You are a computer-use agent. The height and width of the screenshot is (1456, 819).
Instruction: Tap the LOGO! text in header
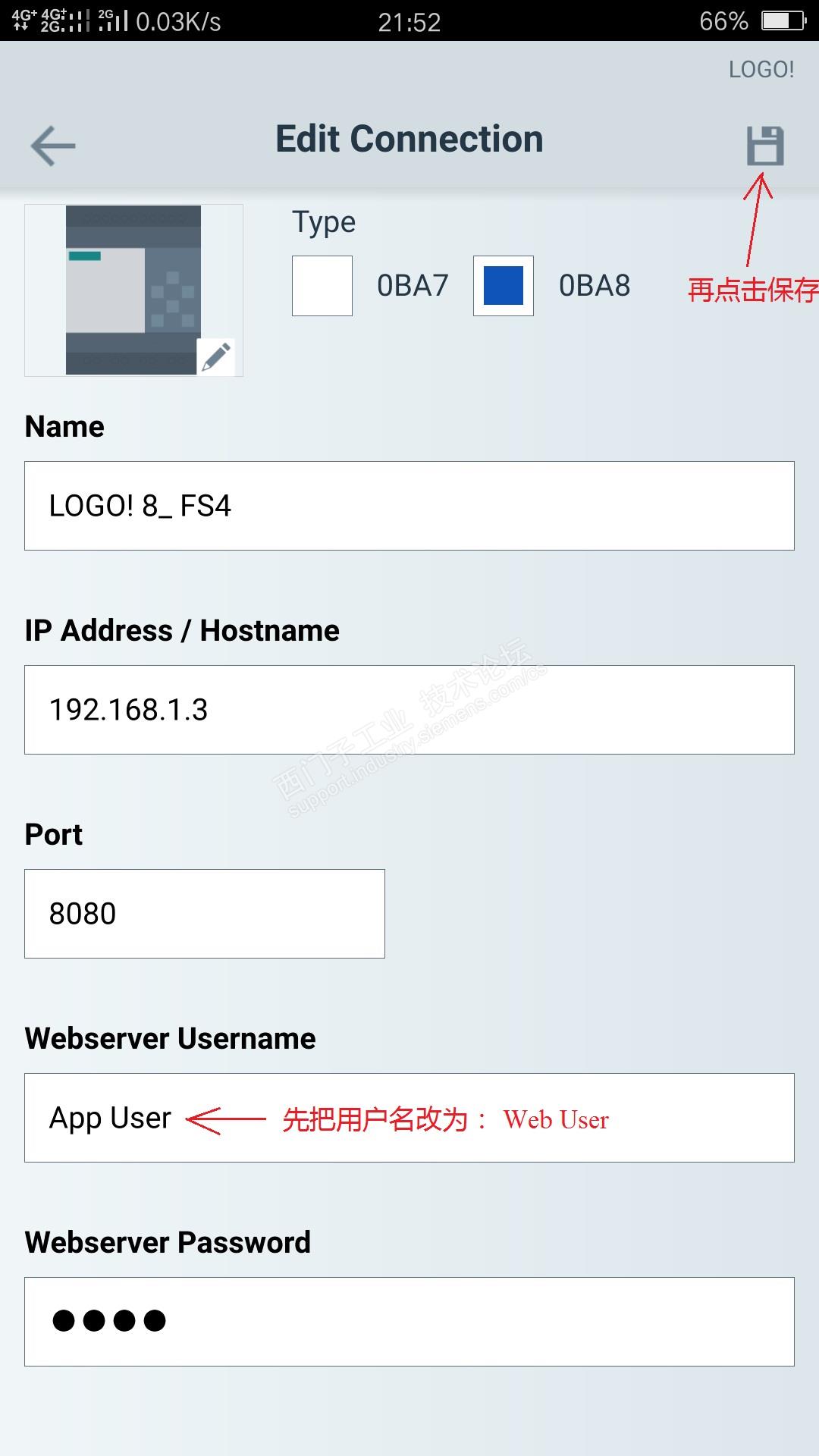pos(761,70)
